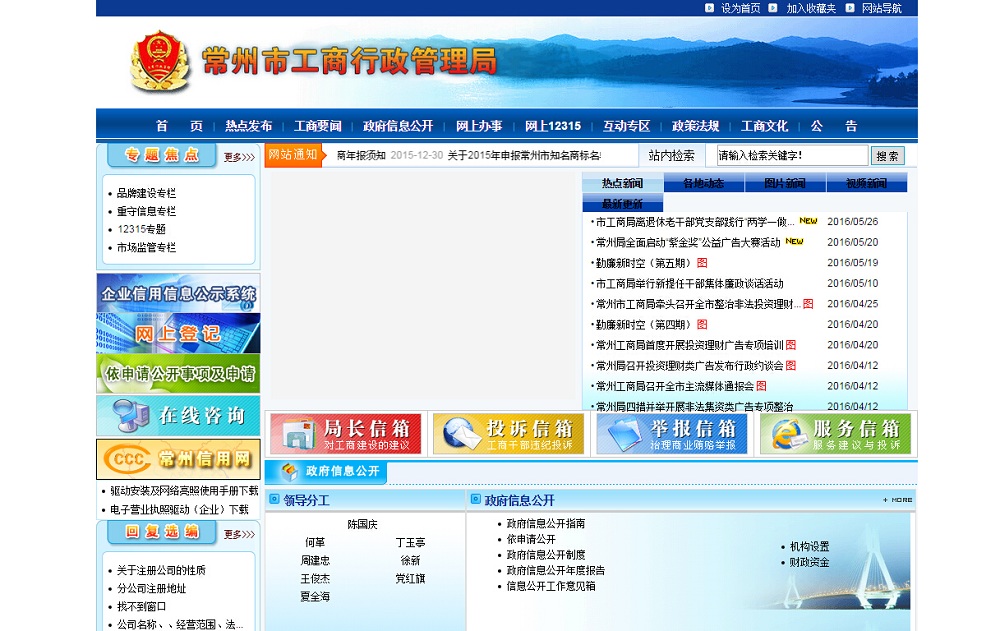Open the 依申请公开 link
This screenshot has width=1000, height=631.
coord(531,539)
